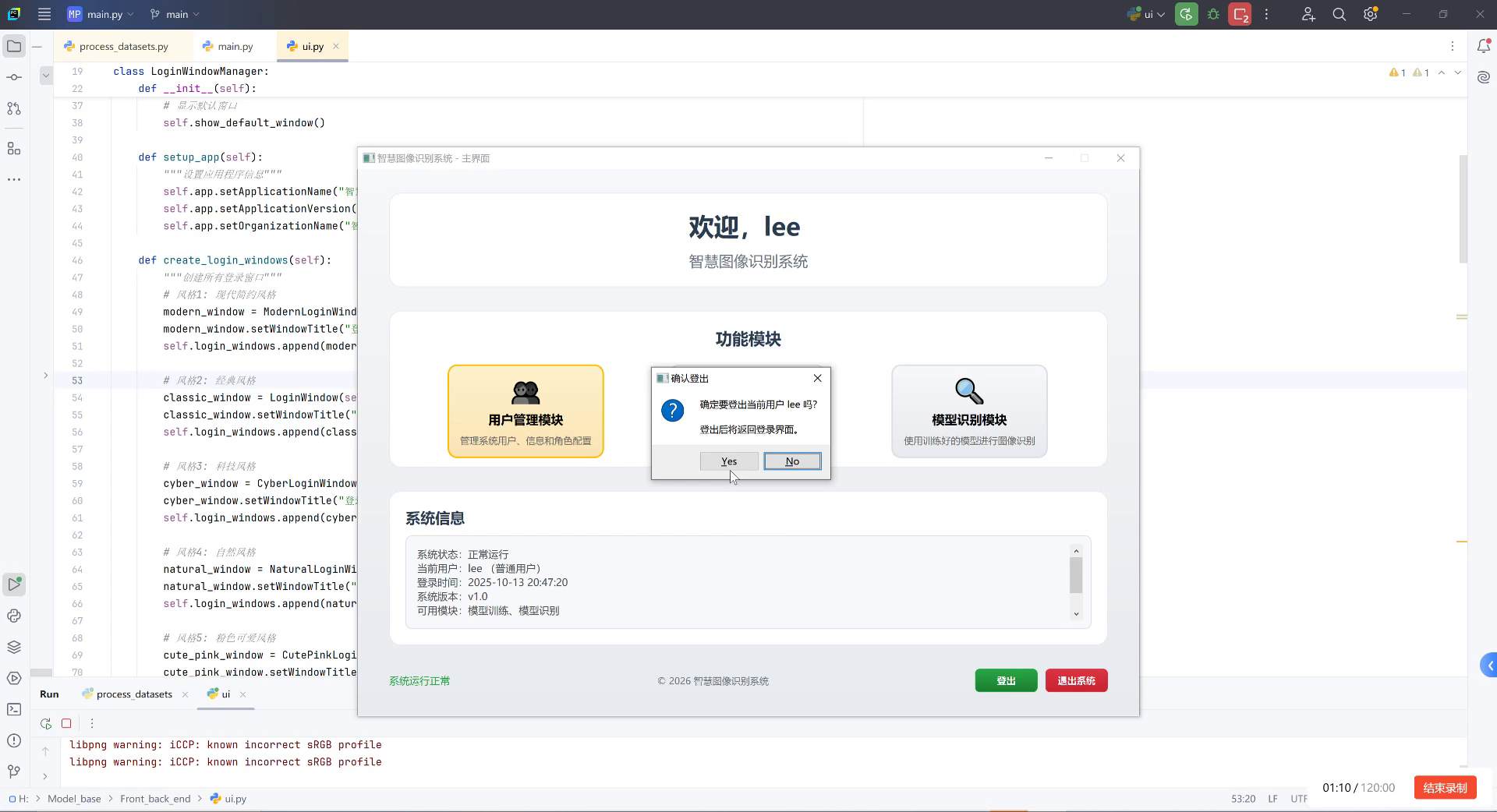
Task: Click the Front_back_end breadcrumb
Action: [155, 799]
